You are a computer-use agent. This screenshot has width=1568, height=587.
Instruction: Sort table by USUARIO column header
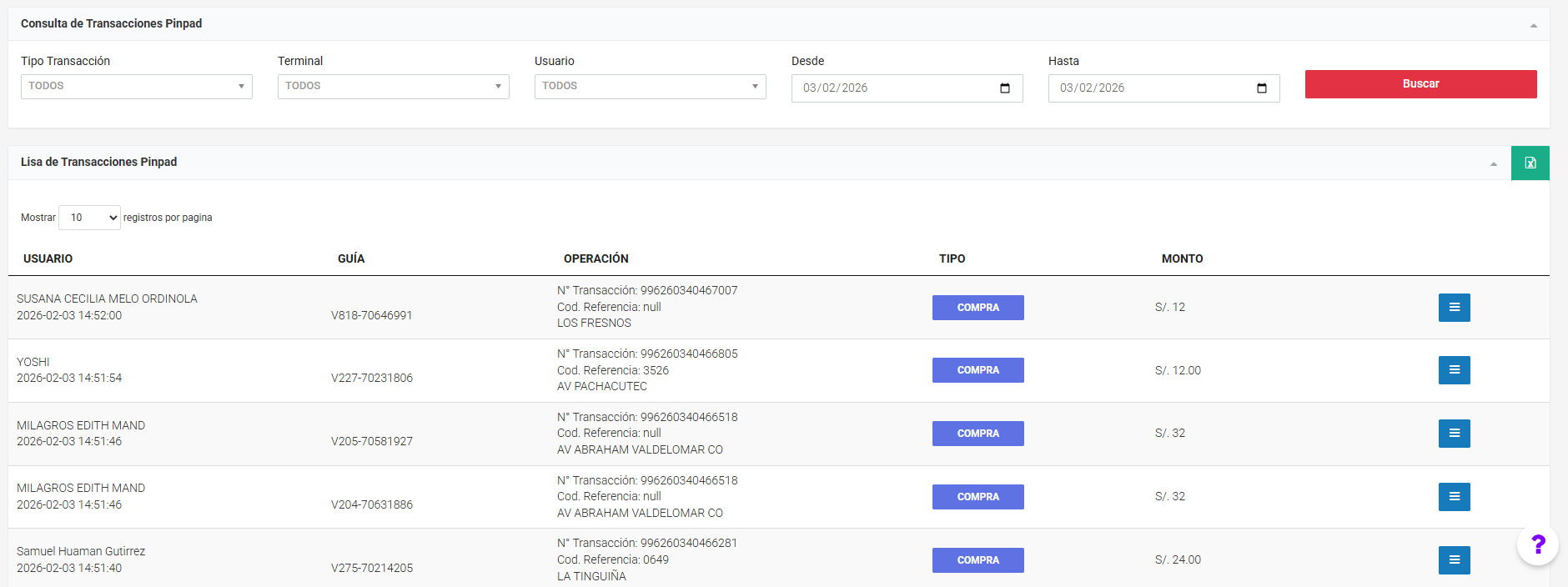pyautogui.click(x=48, y=259)
